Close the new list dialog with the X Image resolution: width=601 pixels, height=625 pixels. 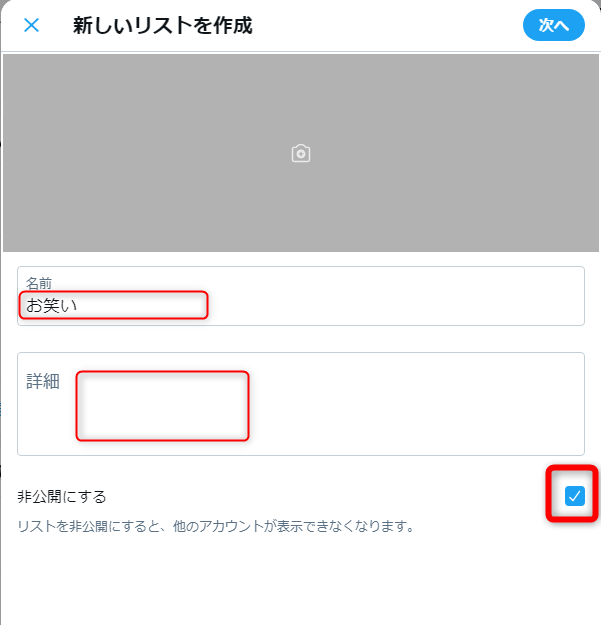pos(31,26)
